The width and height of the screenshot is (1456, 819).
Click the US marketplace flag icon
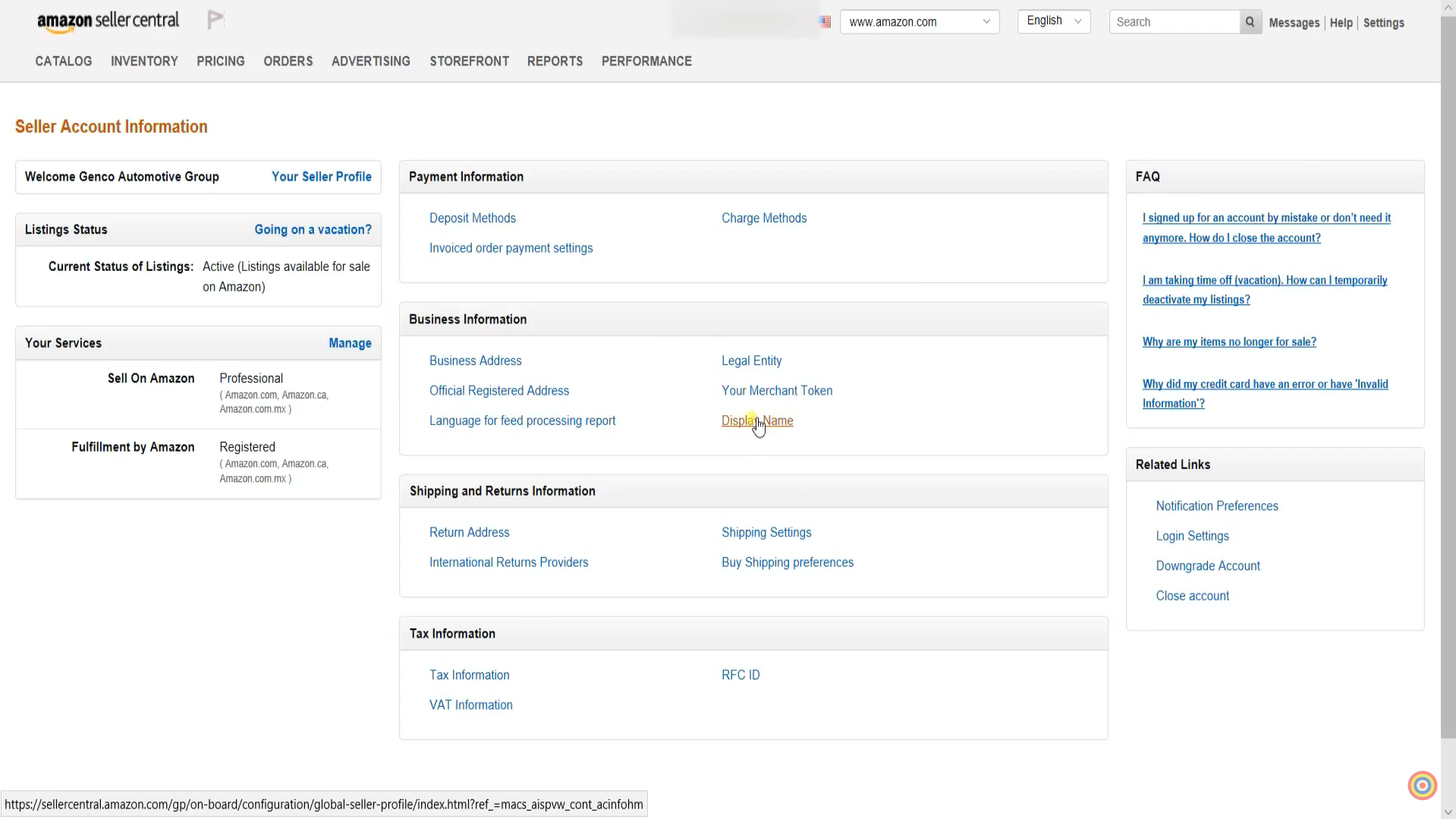tap(825, 22)
